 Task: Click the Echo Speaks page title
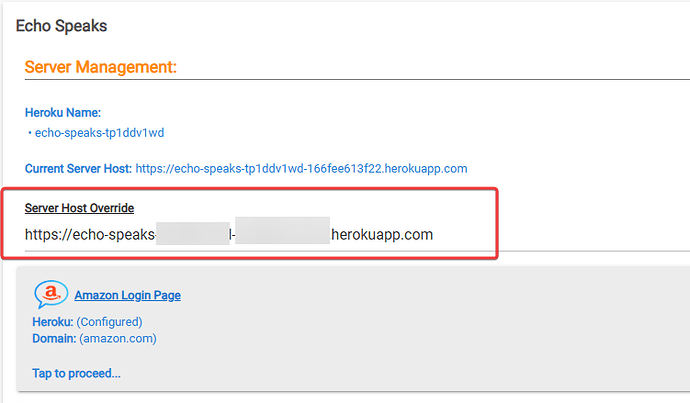pyautogui.click(x=61, y=25)
